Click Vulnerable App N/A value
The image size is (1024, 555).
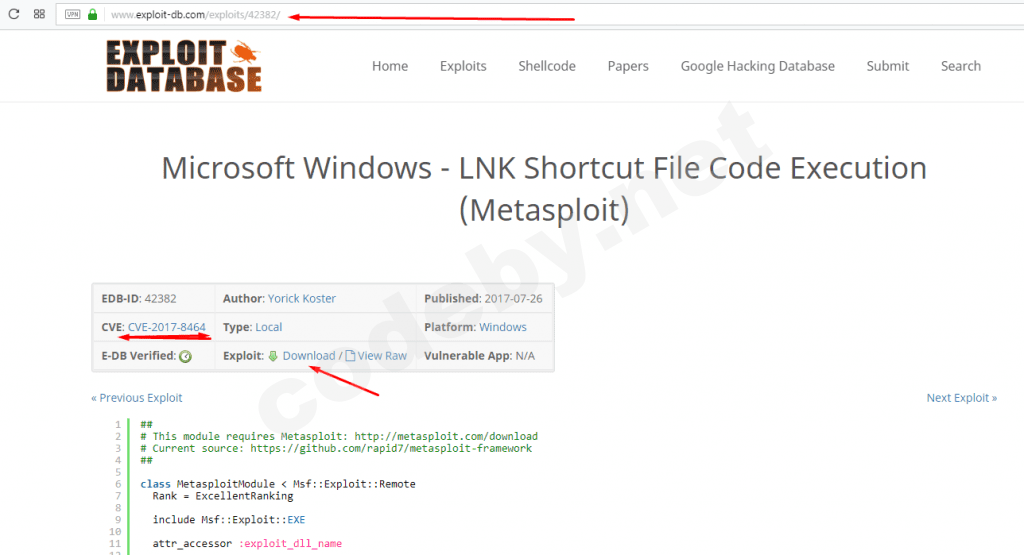point(525,356)
